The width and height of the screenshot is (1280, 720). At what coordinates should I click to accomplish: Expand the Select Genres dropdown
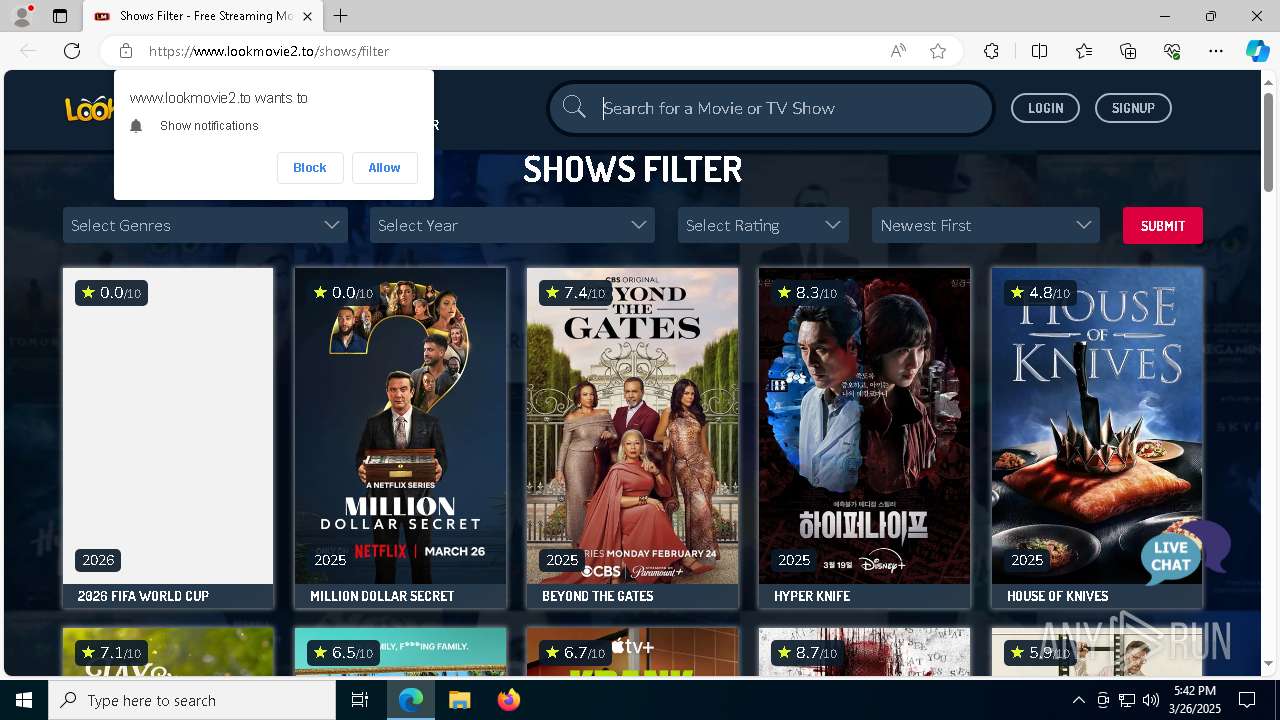(x=205, y=225)
